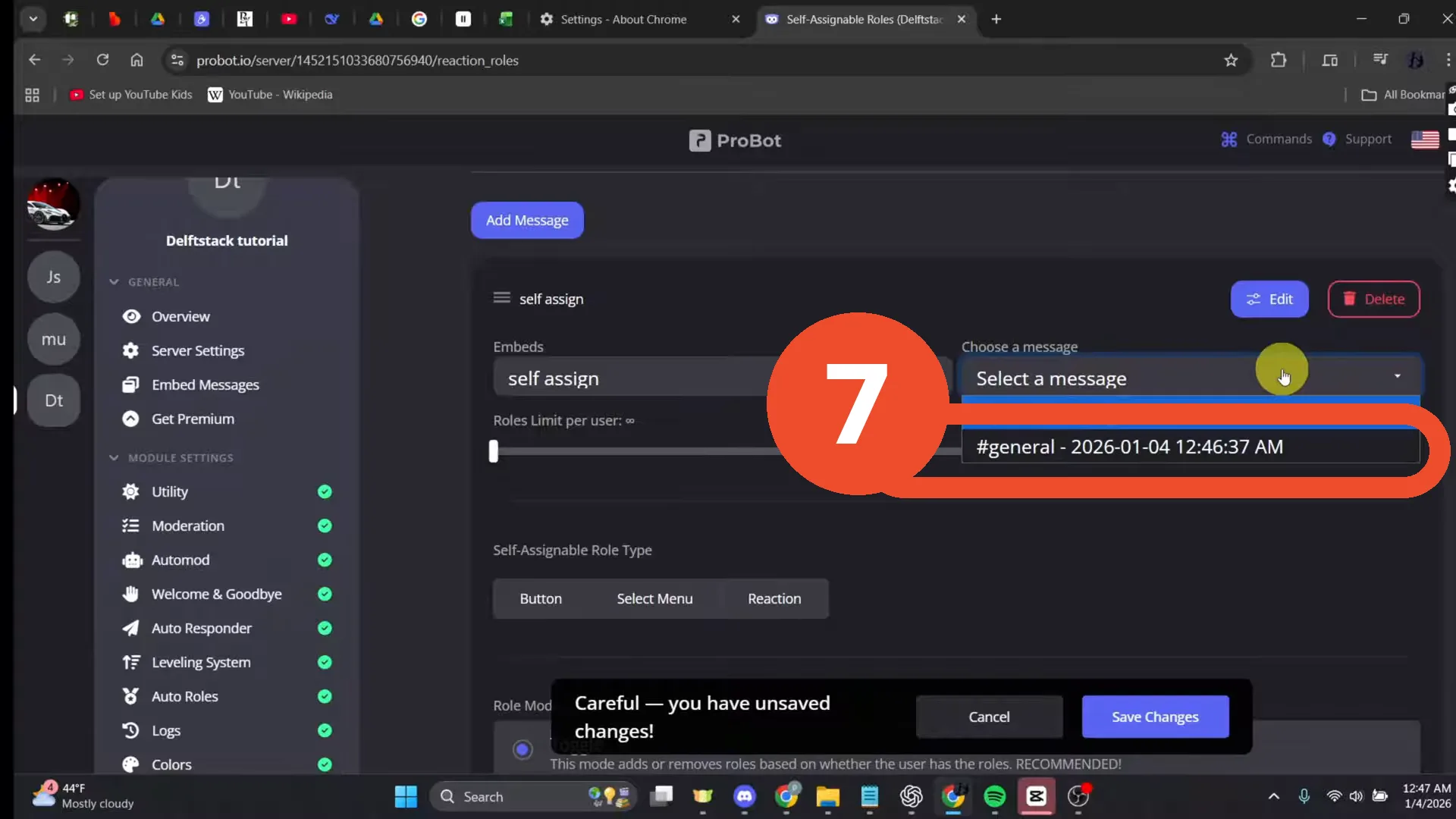This screenshot has width=1456, height=819.
Task: Click the Edit button
Action: (x=1269, y=299)
